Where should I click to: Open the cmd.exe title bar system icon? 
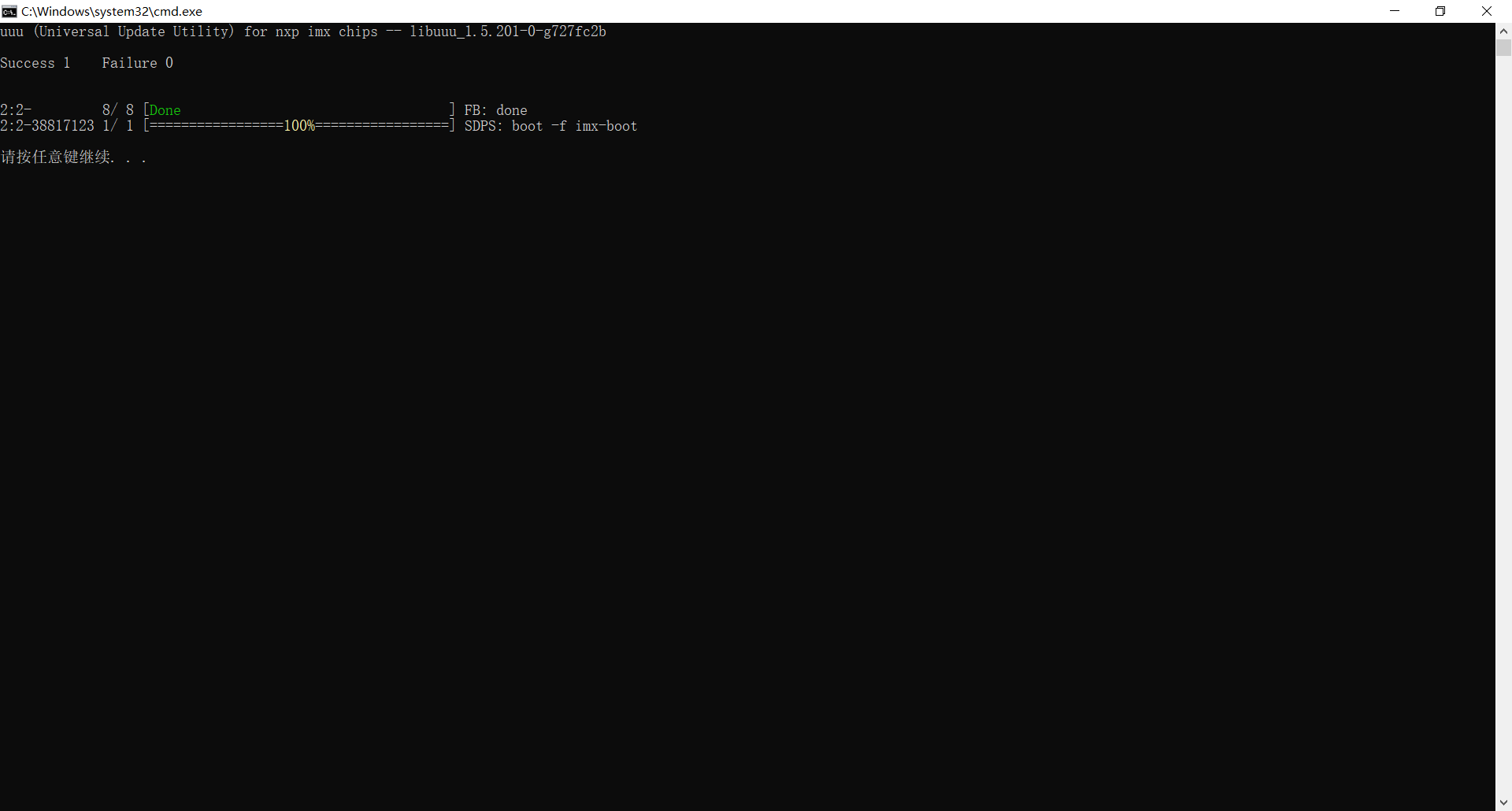tap(9, 11)
